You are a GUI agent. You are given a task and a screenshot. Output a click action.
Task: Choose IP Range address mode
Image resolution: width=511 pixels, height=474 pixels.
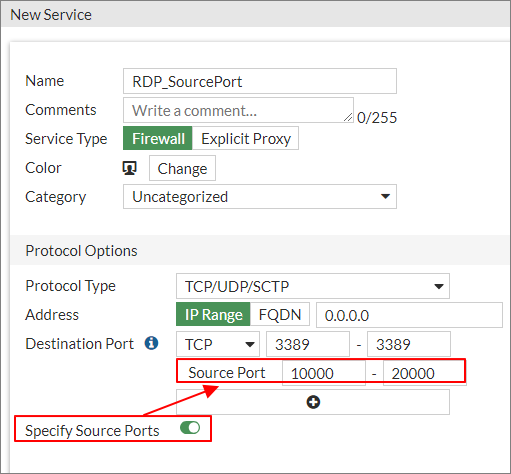click(x=213, y=314)
